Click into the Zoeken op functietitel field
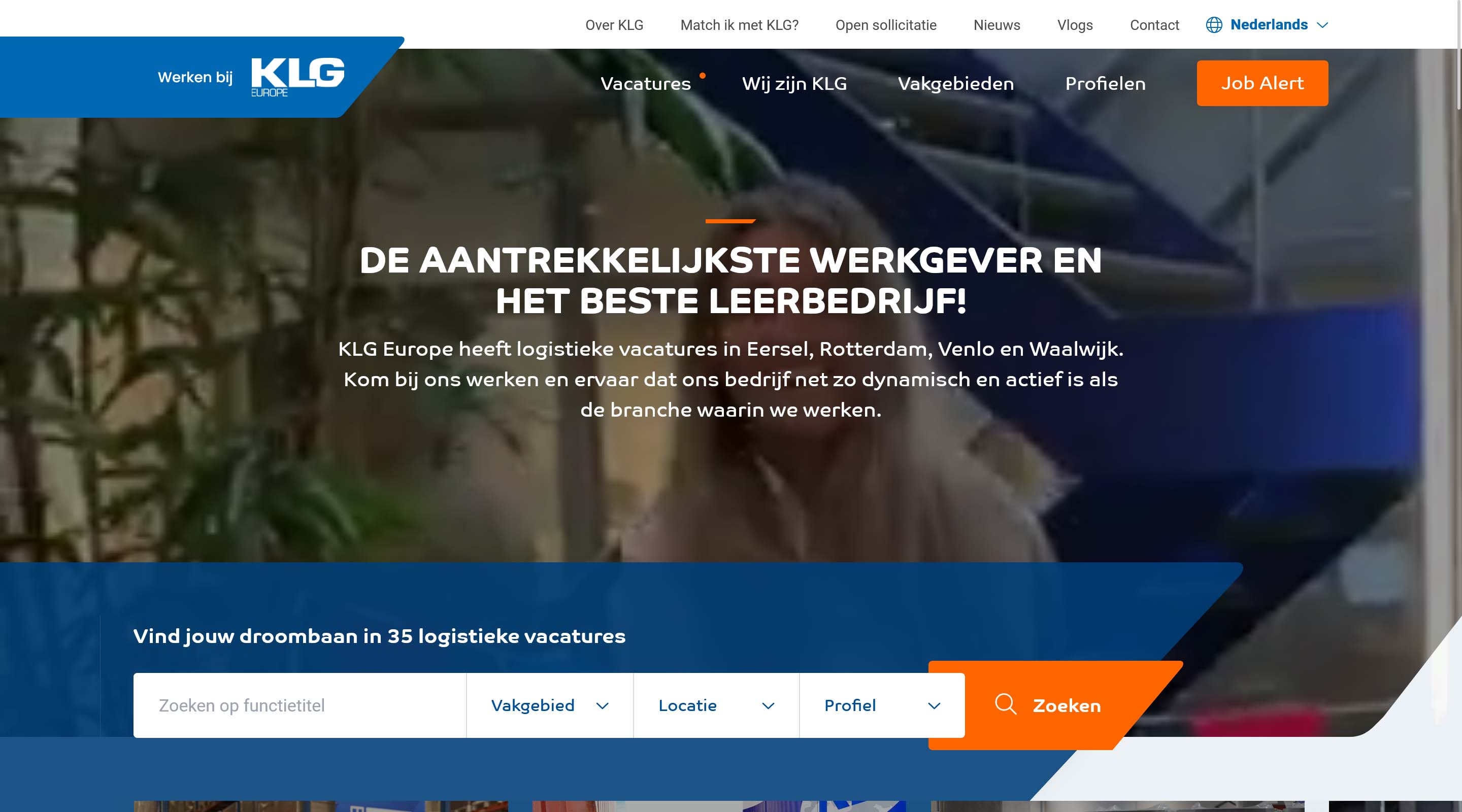 click(299, 705)
